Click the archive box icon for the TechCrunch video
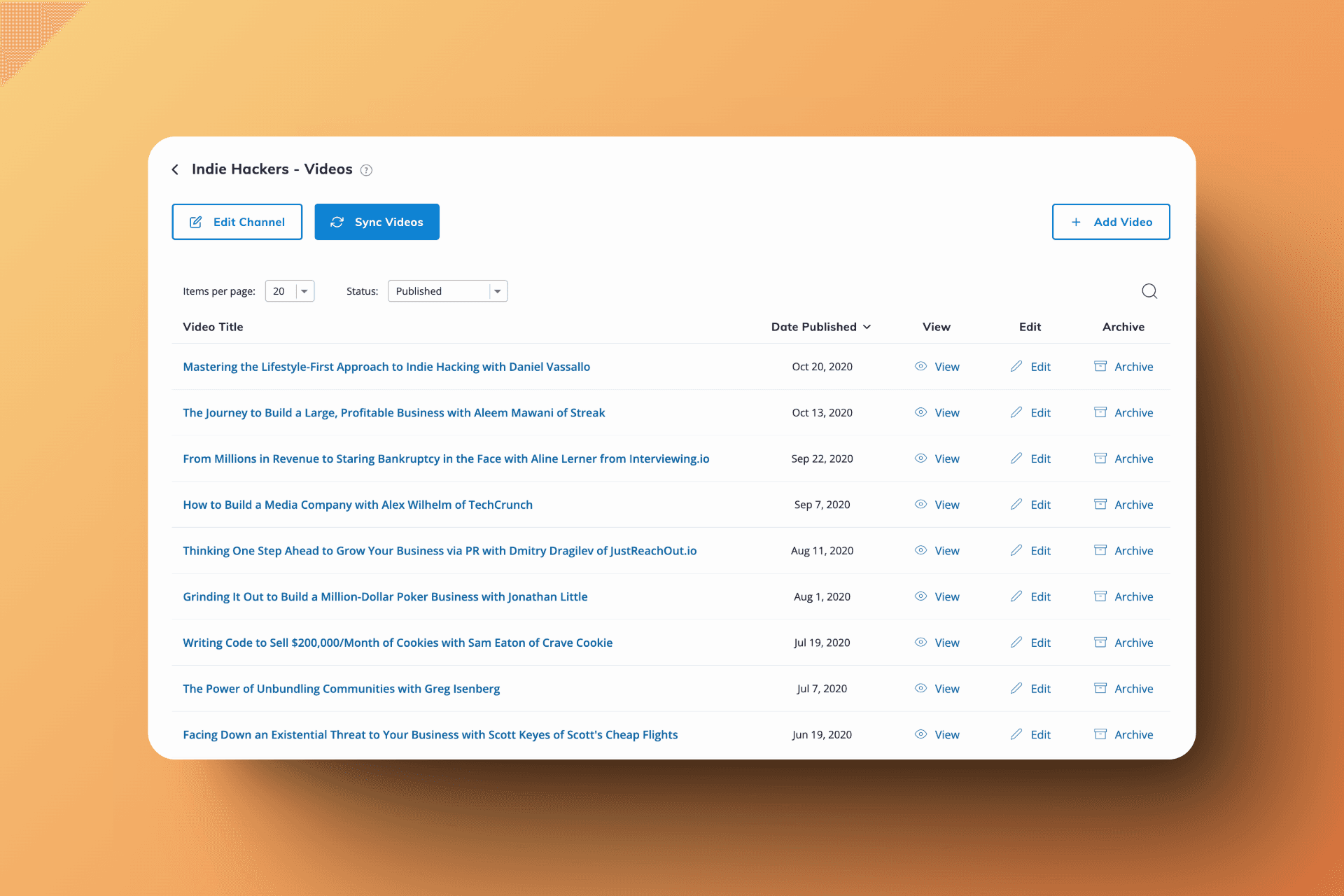The height and width of the screenshot is (896, 1344). (x=1100, y=504)
